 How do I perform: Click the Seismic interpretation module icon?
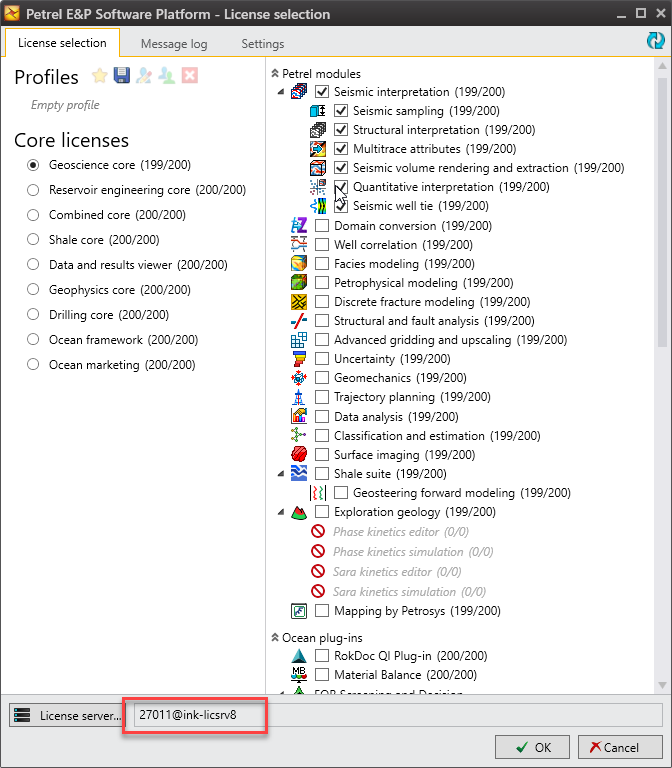coord(299,92)
